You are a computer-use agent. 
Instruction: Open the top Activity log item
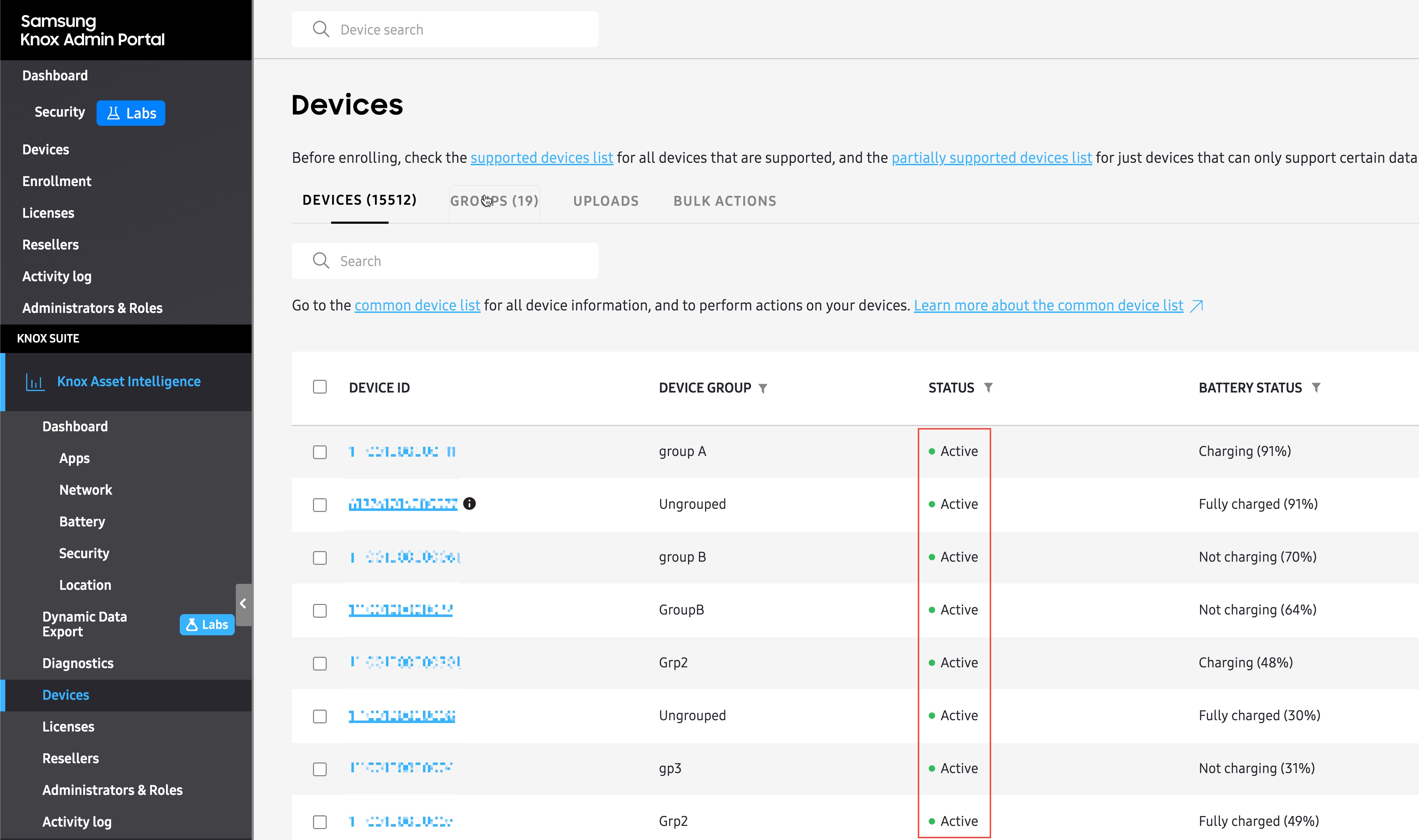[57, 276]
